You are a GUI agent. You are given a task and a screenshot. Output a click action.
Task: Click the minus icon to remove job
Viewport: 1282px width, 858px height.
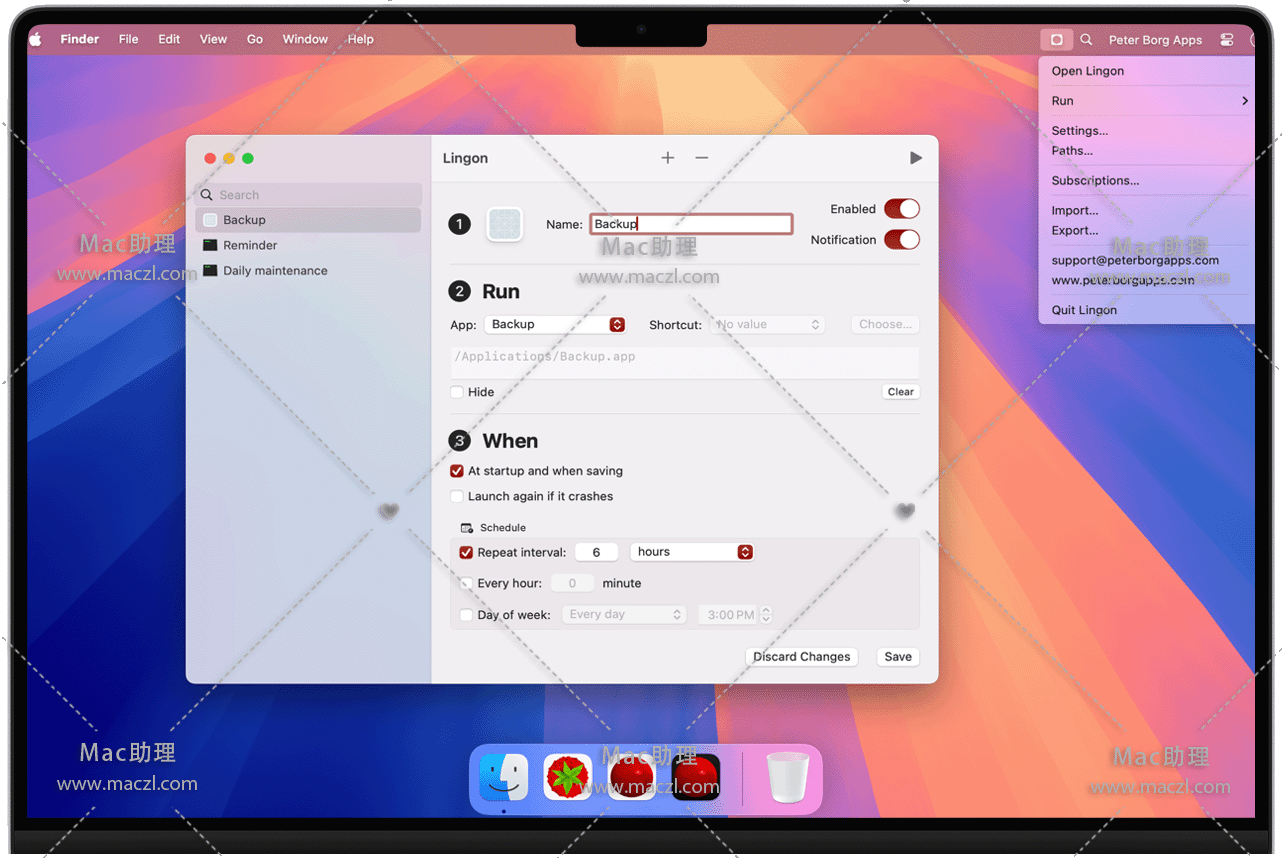[x=702, y=158]
